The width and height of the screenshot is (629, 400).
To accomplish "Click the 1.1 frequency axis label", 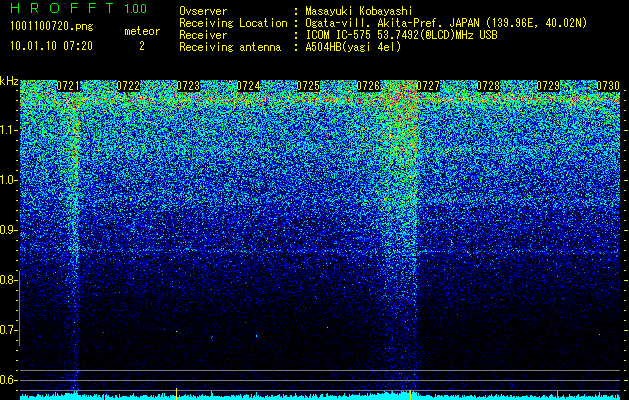I will tap(8, 130).
